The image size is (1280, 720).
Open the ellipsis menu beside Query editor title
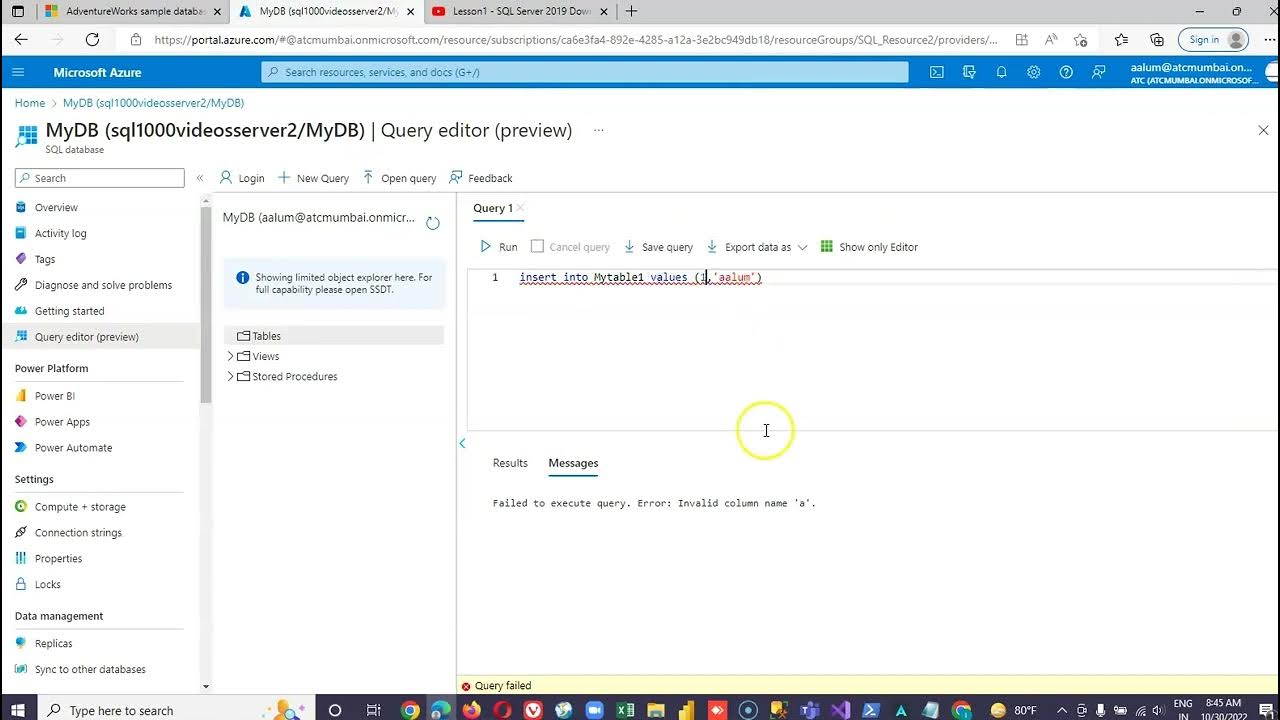599,130
